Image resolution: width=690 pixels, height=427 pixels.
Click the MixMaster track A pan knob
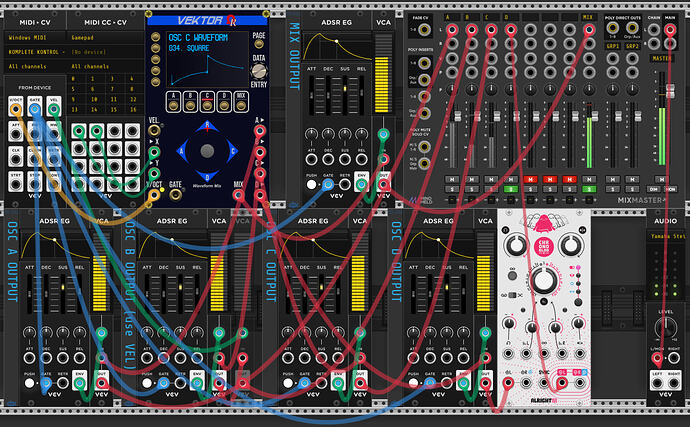pos(452,89)
